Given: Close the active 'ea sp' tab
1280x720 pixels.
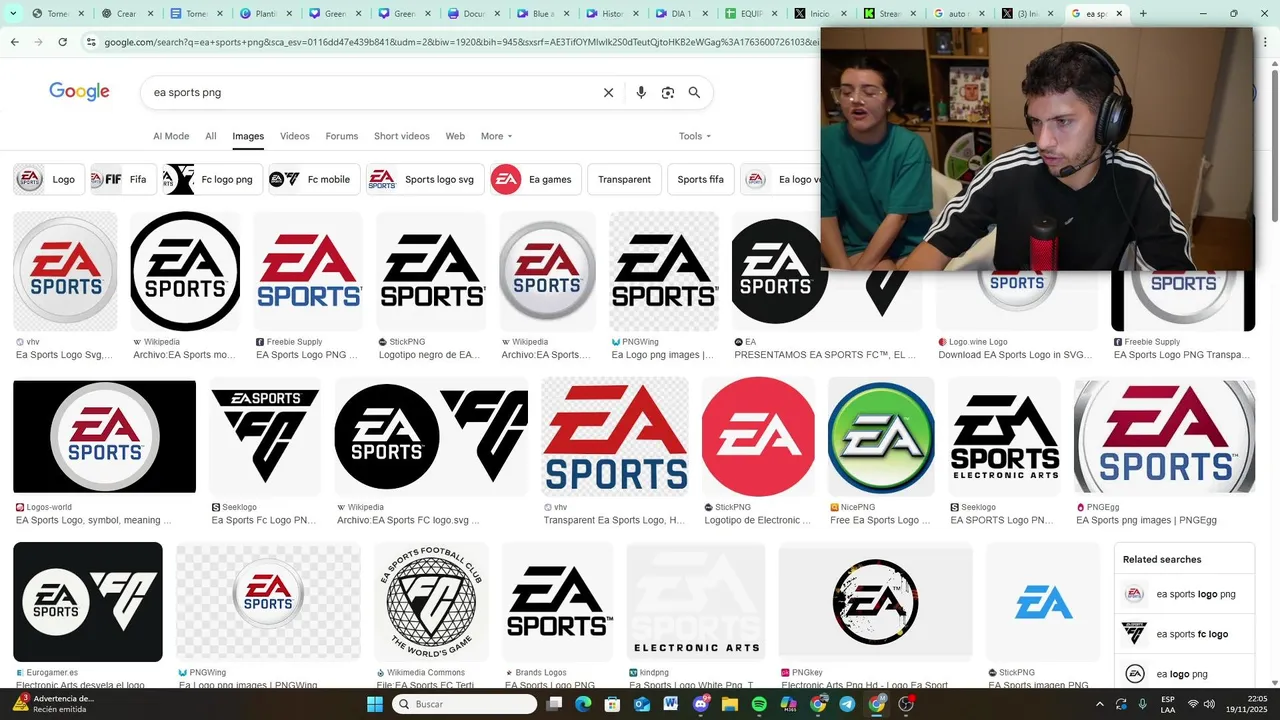Looking at the screenshot, I should [1119, 14].
